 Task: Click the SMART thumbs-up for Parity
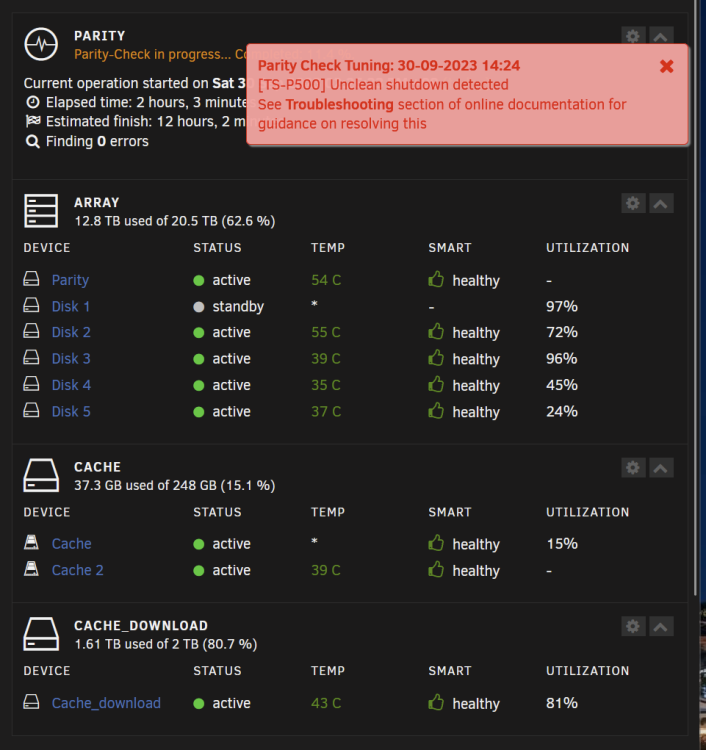(x=436, y=279)
